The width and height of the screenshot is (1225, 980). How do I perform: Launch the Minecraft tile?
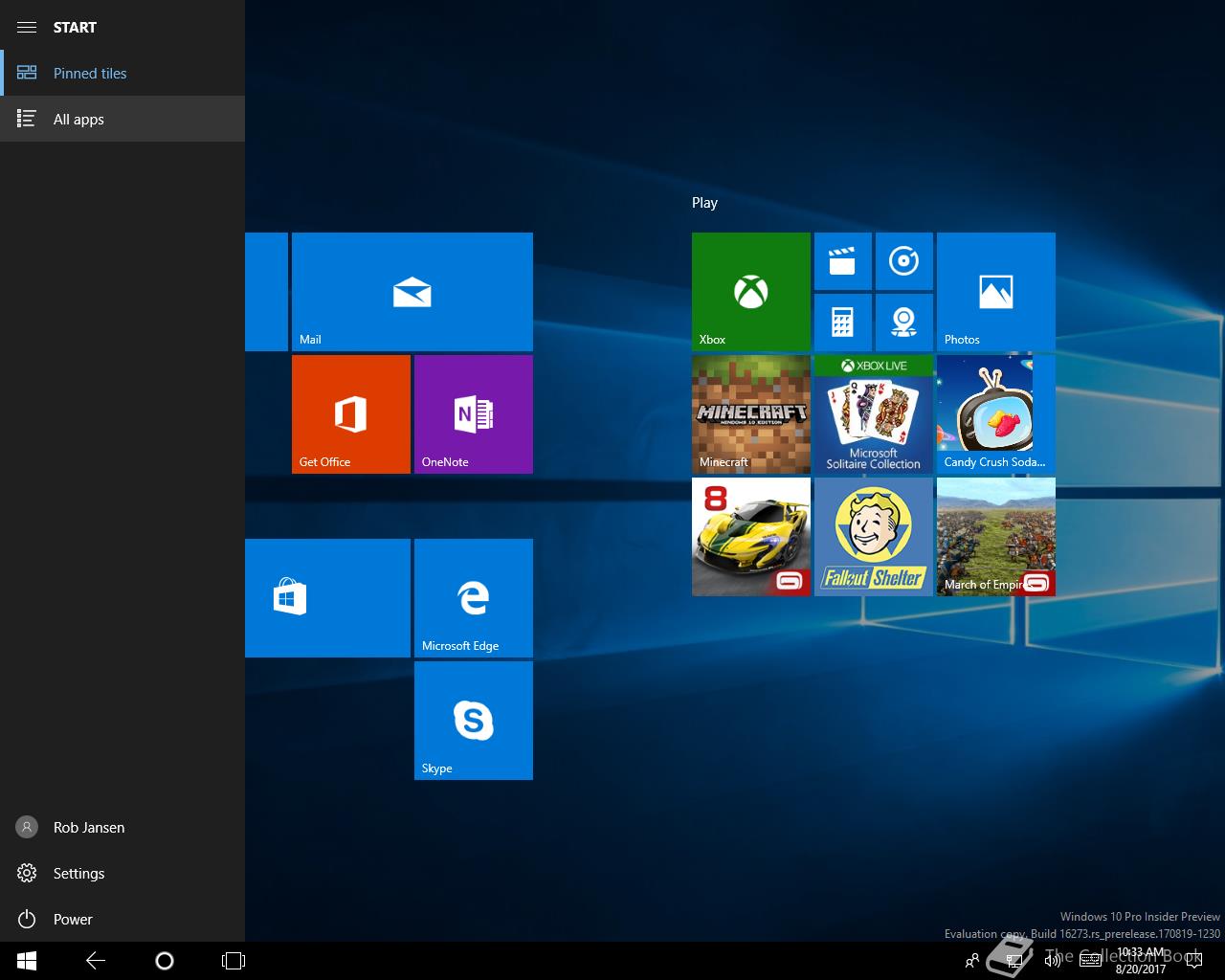pos(750,414)
